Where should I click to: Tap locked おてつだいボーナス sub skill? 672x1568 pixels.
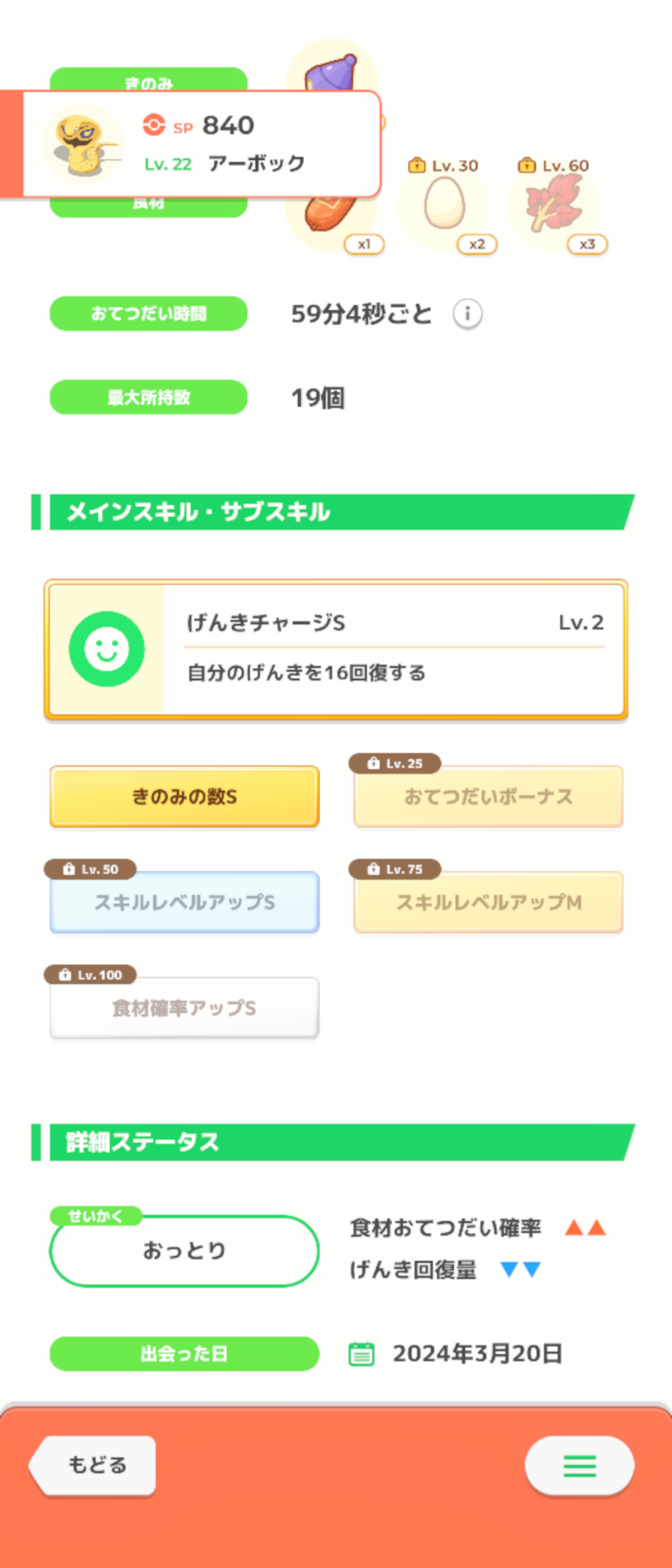click(x=489, y=797)
